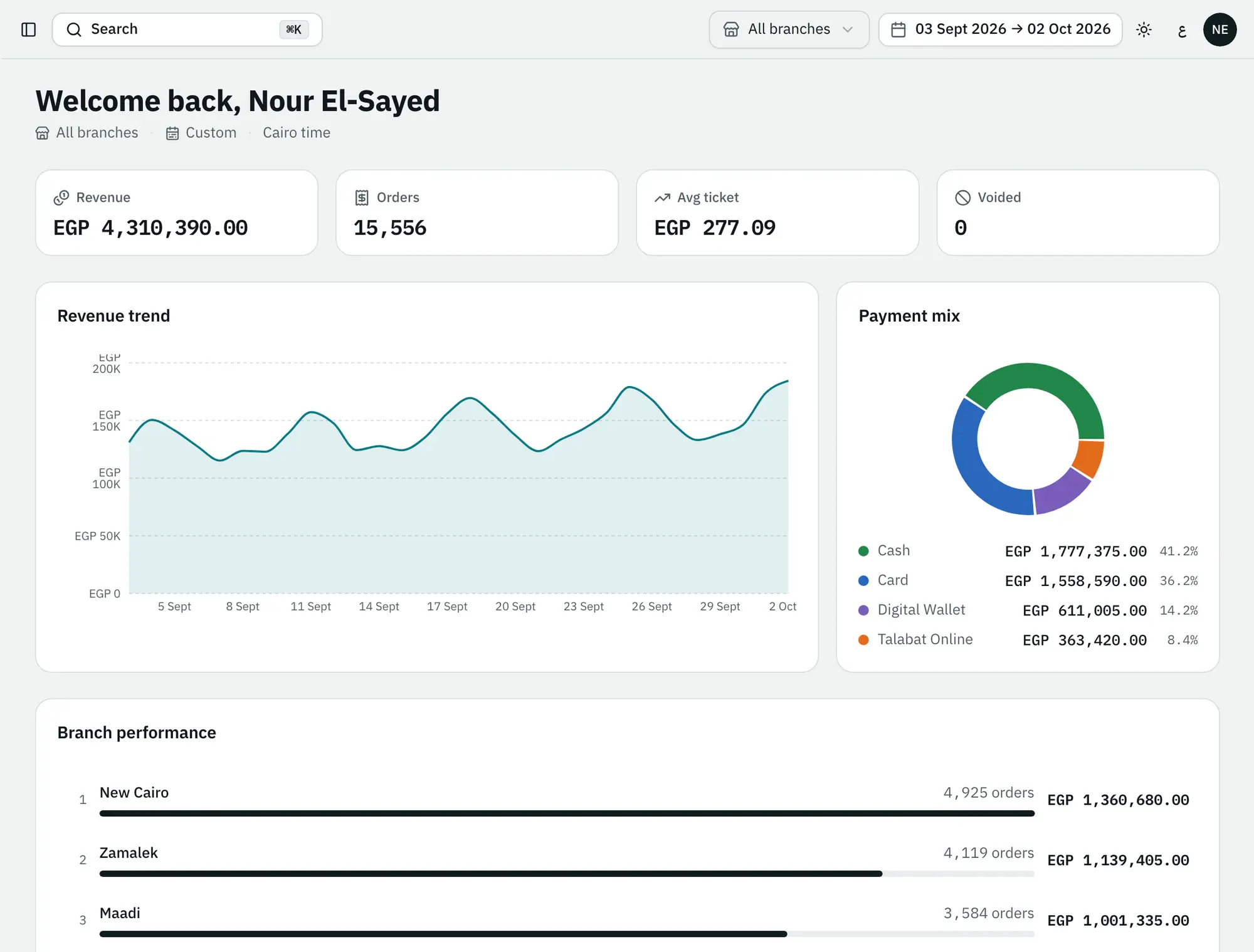Viewport: 1254px width, 952px height.
Task: Toggle the light/dark theme sun icon
Action: 1144,29
